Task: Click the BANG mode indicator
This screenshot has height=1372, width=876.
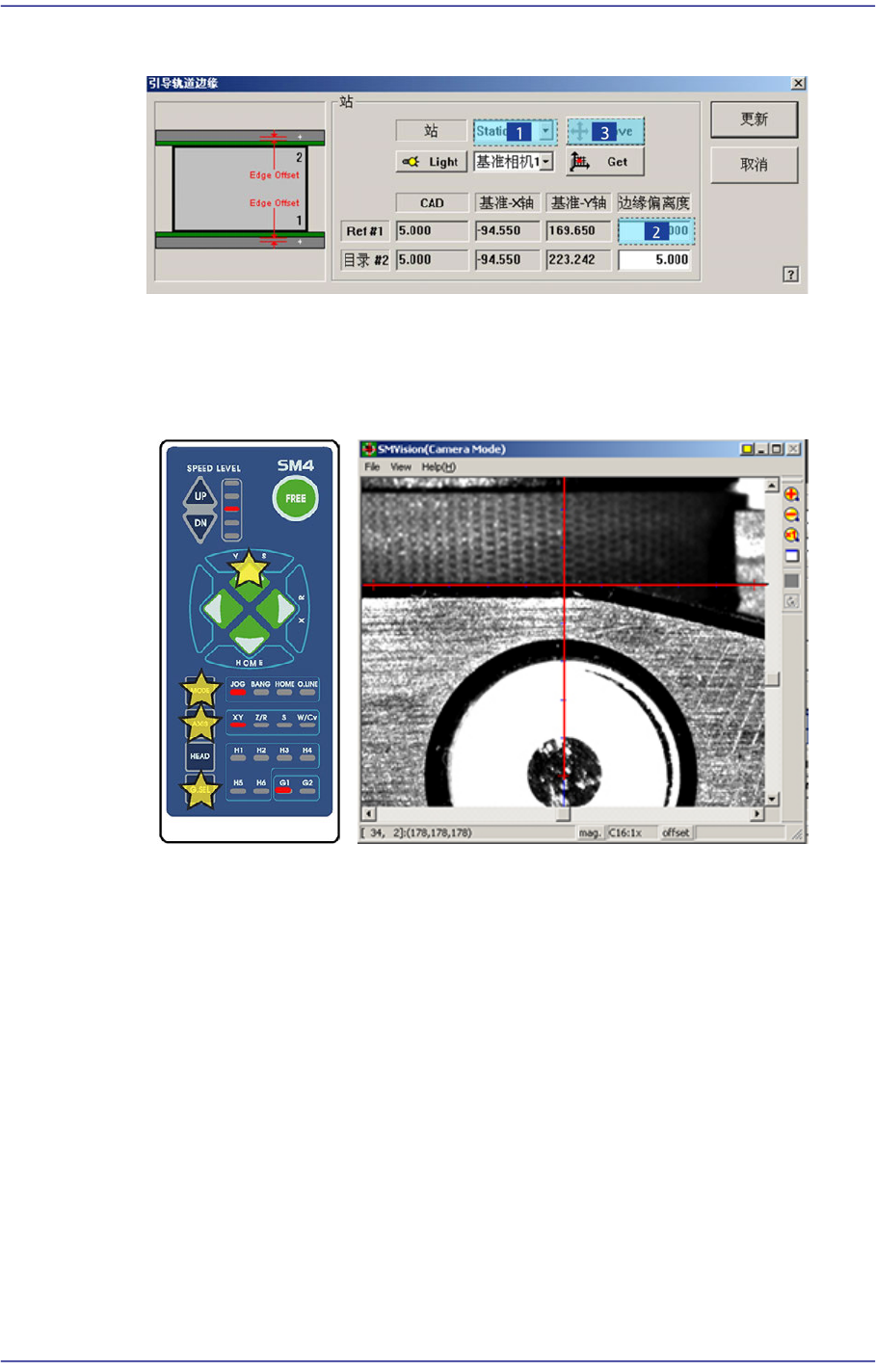Action: point(261,688)
